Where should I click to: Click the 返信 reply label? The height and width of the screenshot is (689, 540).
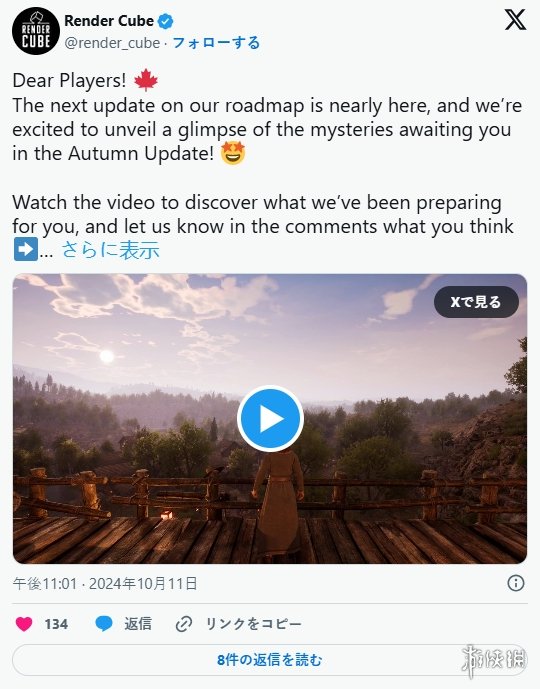point(138,624)
